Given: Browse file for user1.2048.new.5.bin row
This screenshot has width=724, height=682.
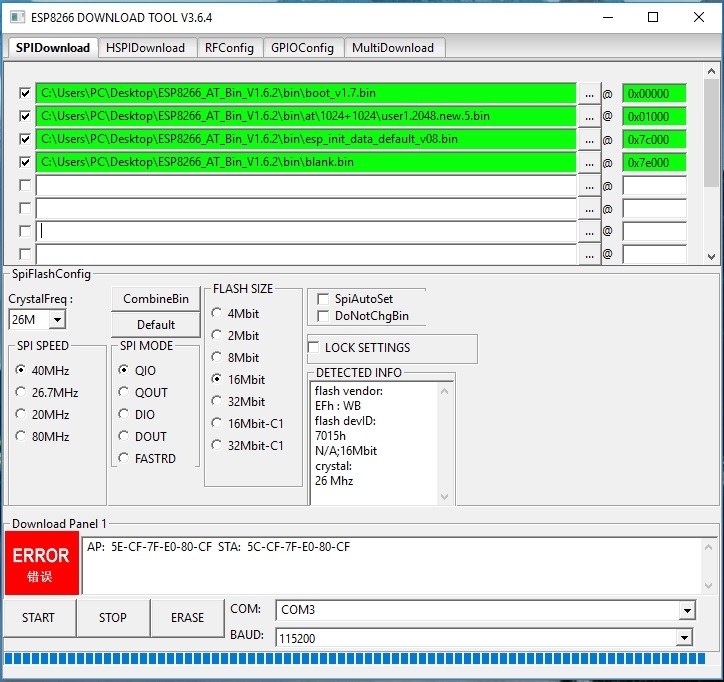Looking at the screenshot, I should tap(589, 117).
